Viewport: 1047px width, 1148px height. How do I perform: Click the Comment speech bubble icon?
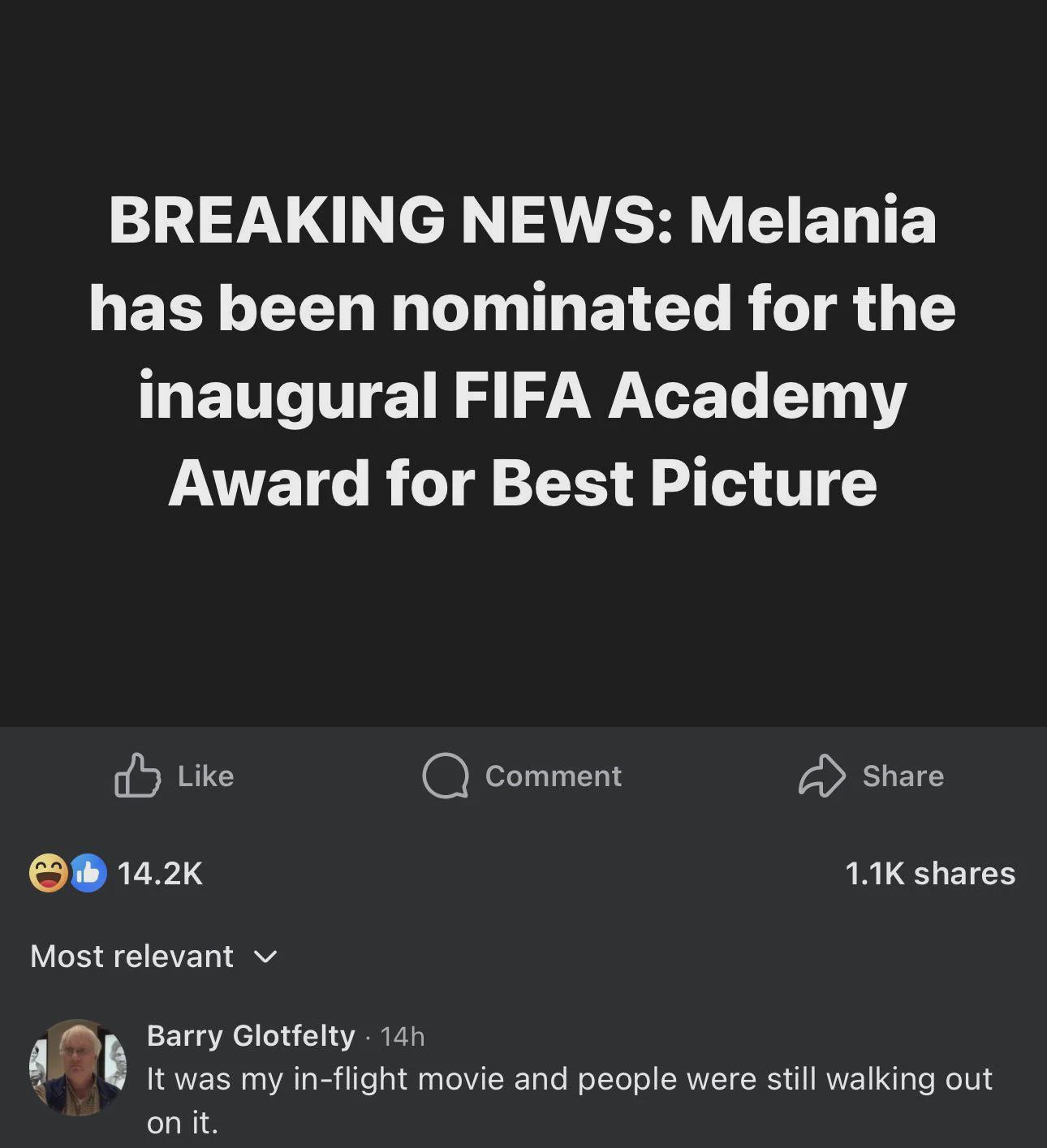(443, 776)
